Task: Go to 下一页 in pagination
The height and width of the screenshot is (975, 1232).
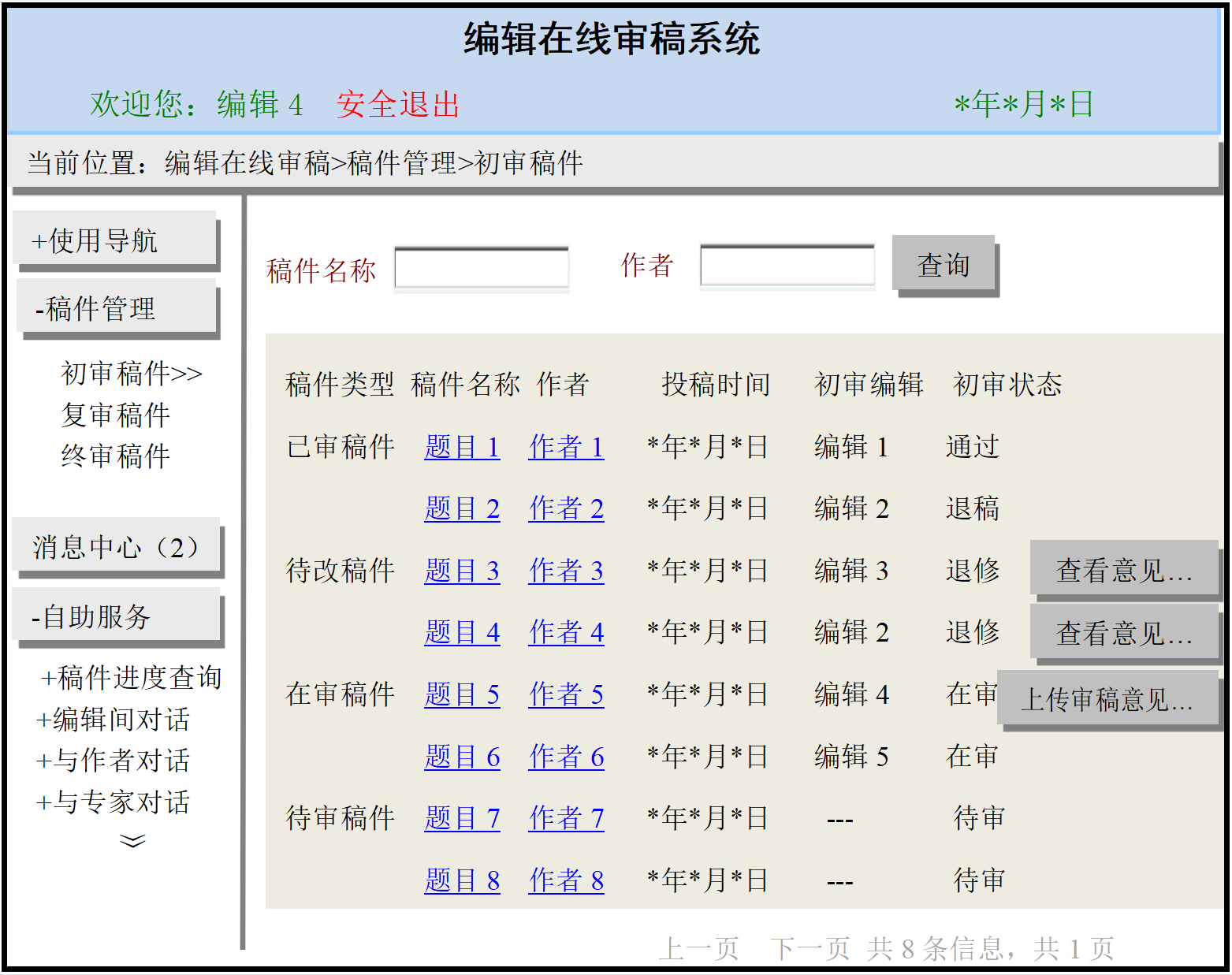Action: point(810,948)
